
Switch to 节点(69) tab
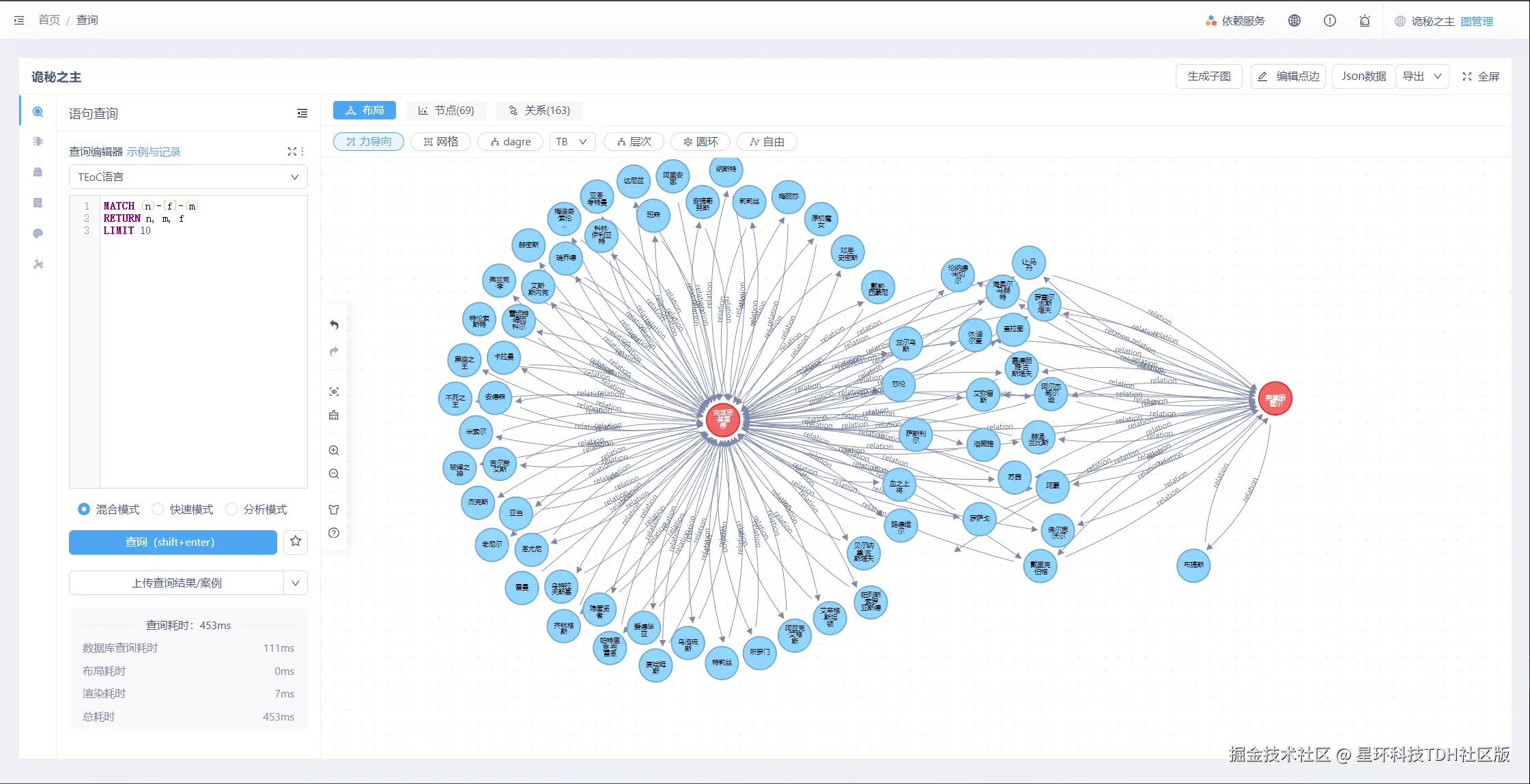[447, 111]
